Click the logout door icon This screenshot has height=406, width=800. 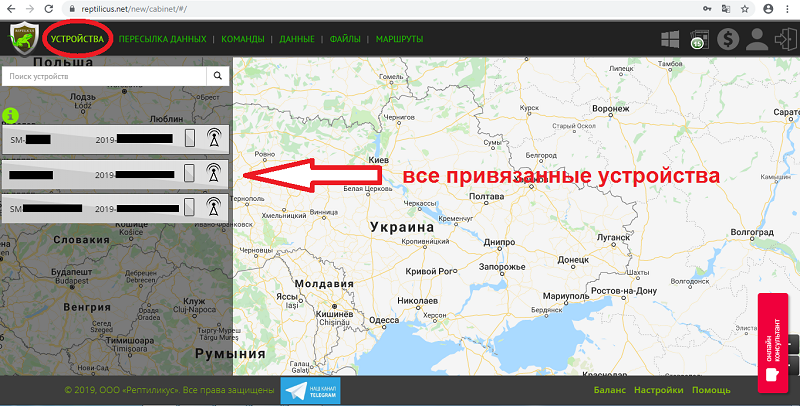click(x=785, y=39)
